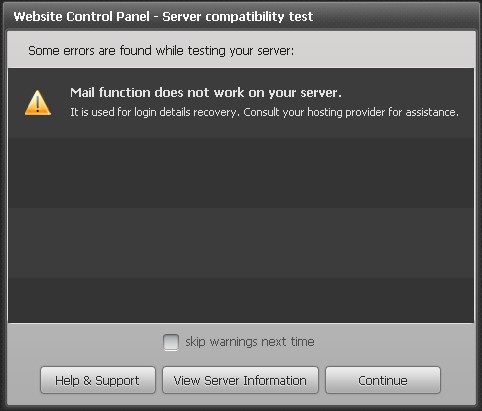Select the 'Mail function does not work' heading
The height and width of the screenshot is (411, 482).
206,92
